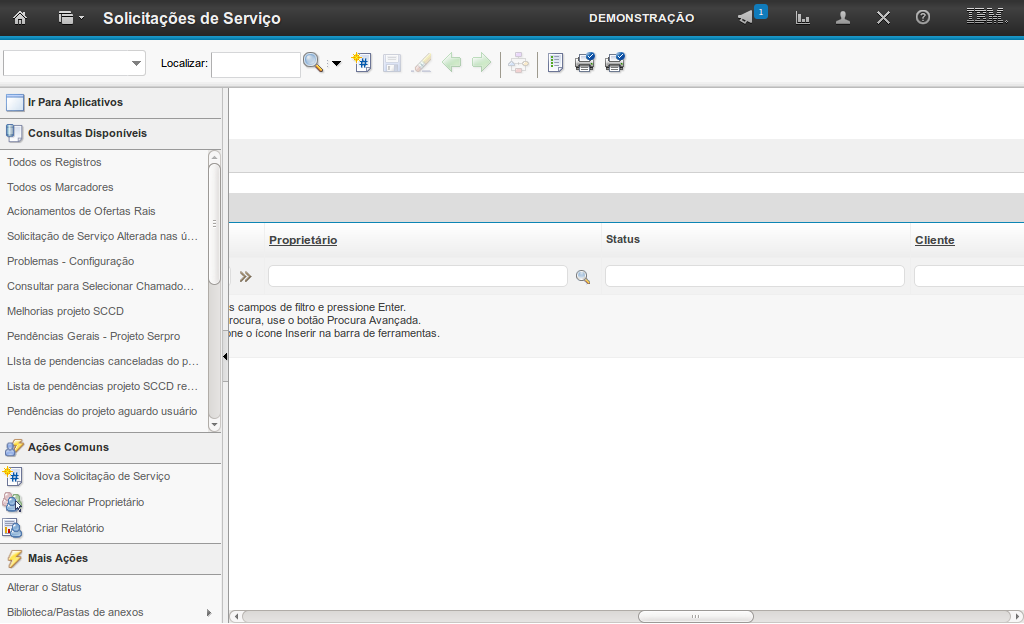1024x624 pixels.
Task: Click the Status filter input field
Action: coord(754,276)
